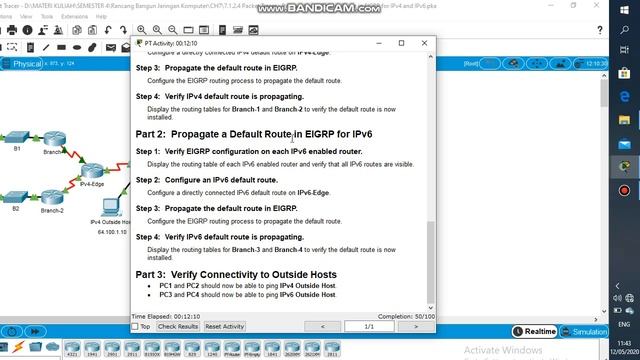This screenshot has height=360, width=640.
Task: Open the View menu
Action: point(26,17)
